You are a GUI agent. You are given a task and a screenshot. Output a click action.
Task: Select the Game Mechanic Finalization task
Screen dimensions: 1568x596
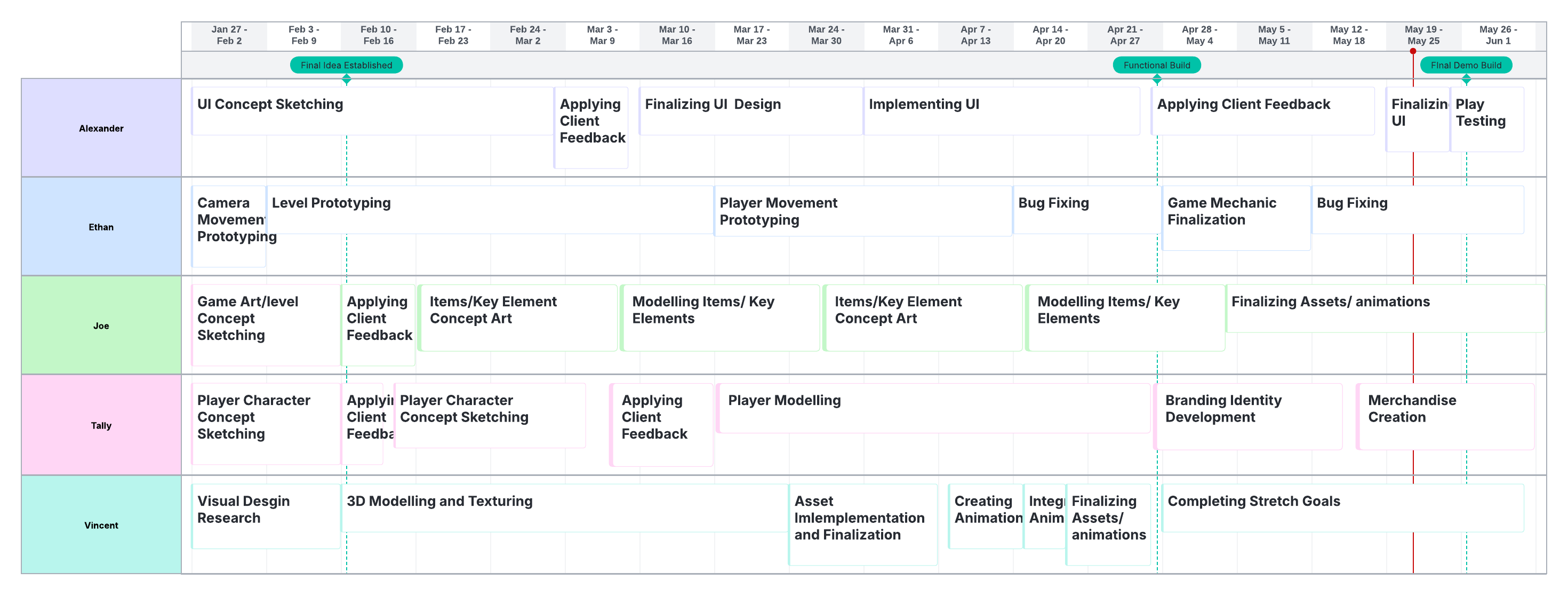coord(1236,218)
